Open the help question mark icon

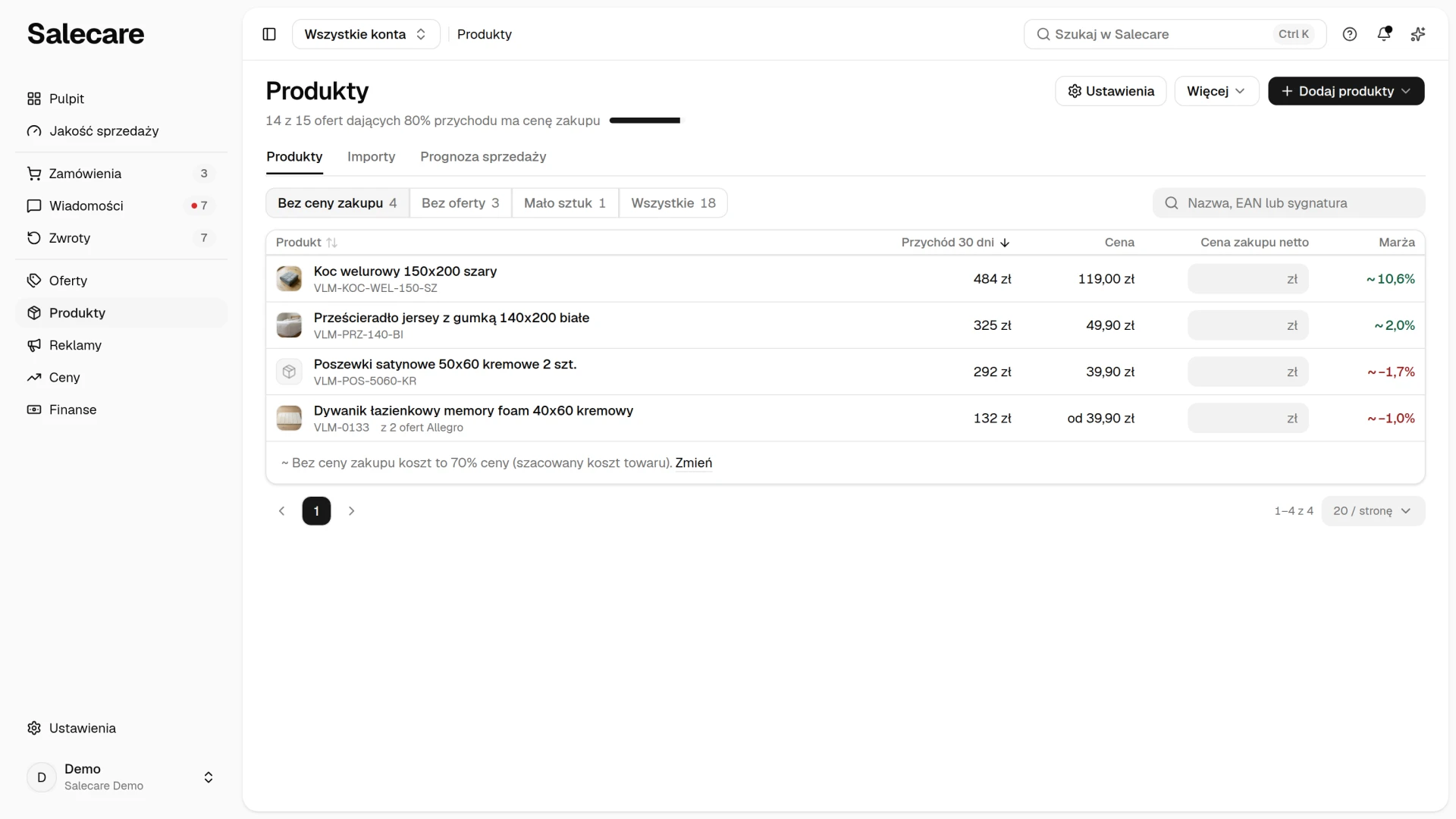[1350, 34]
